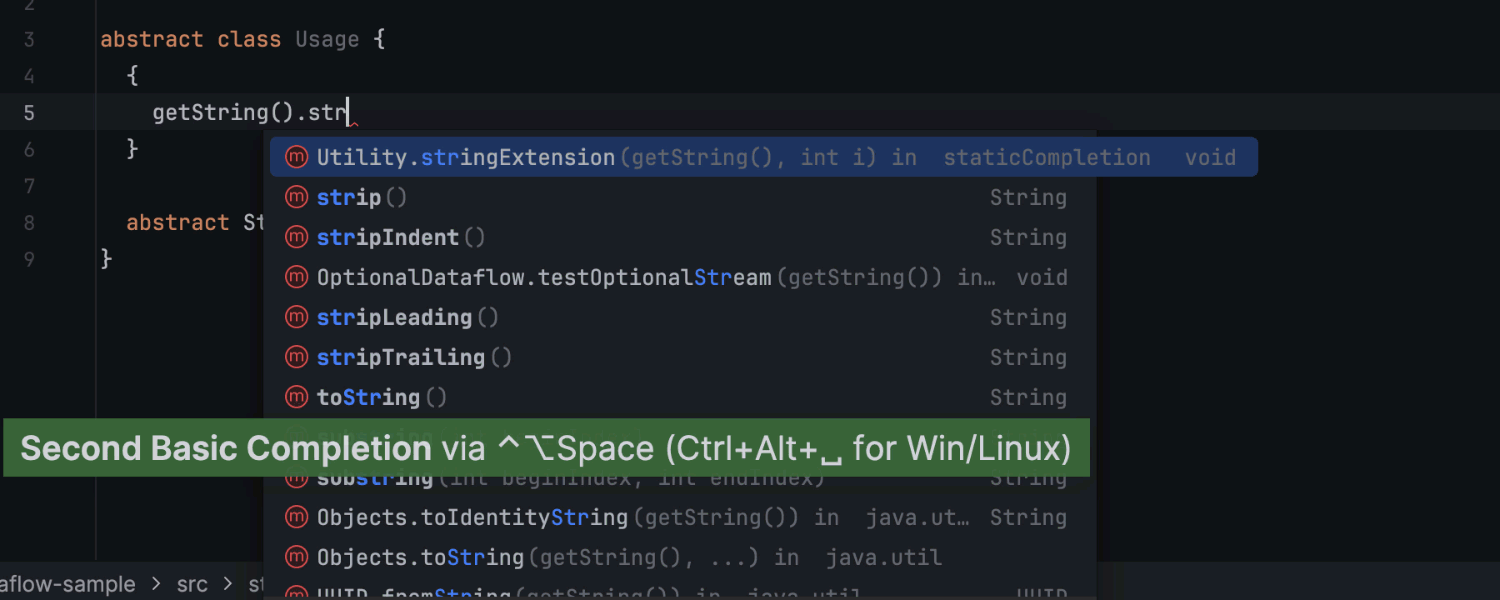
Task: Click method icon beside Objects.toIdentityString
Action: click(x=296, y=517)
